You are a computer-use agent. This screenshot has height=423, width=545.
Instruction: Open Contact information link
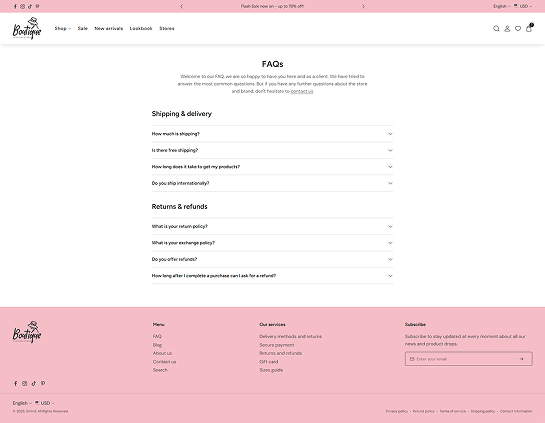click(516, 411)
